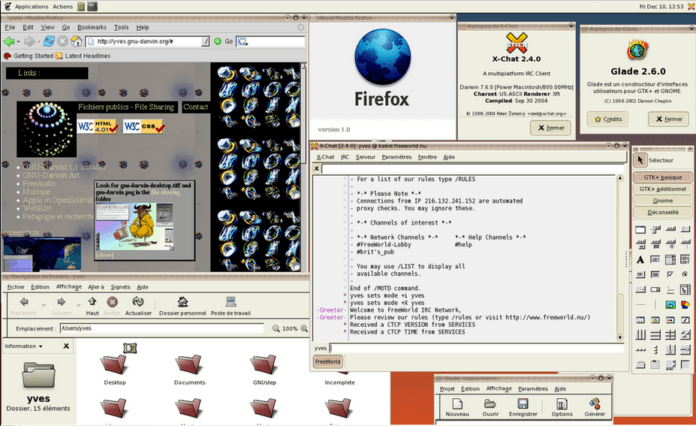
Task: Select GTK+ additionnel palette group
Action: [663, 189]
